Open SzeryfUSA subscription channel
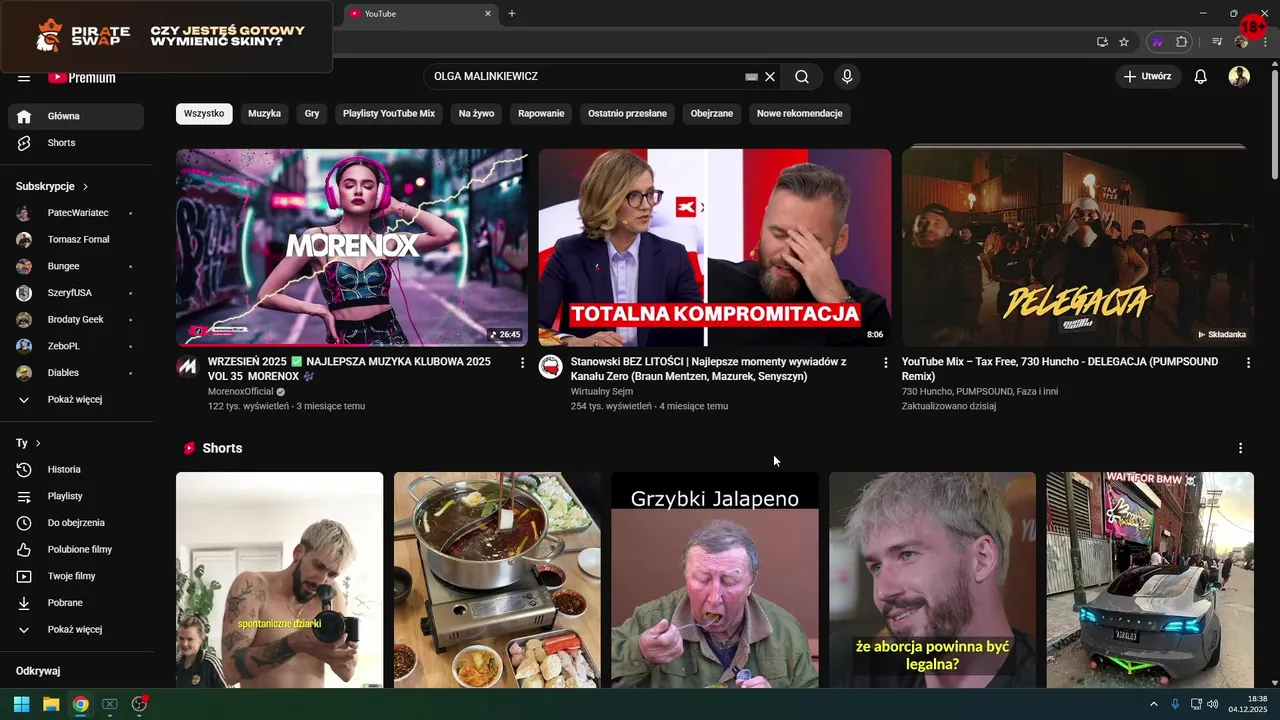 76,293
